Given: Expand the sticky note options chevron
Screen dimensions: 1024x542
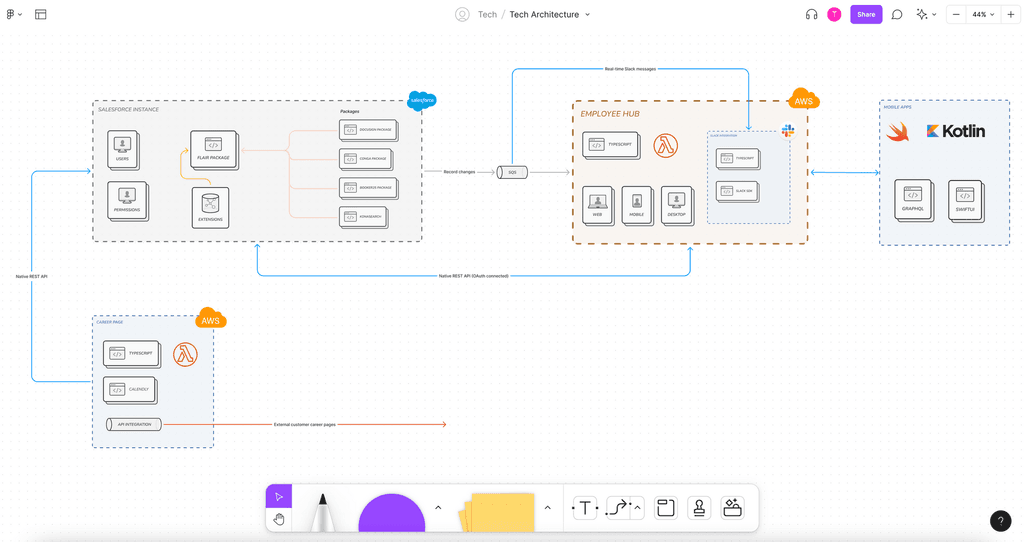Looking at the screenshot, I should tap(547, 507).
